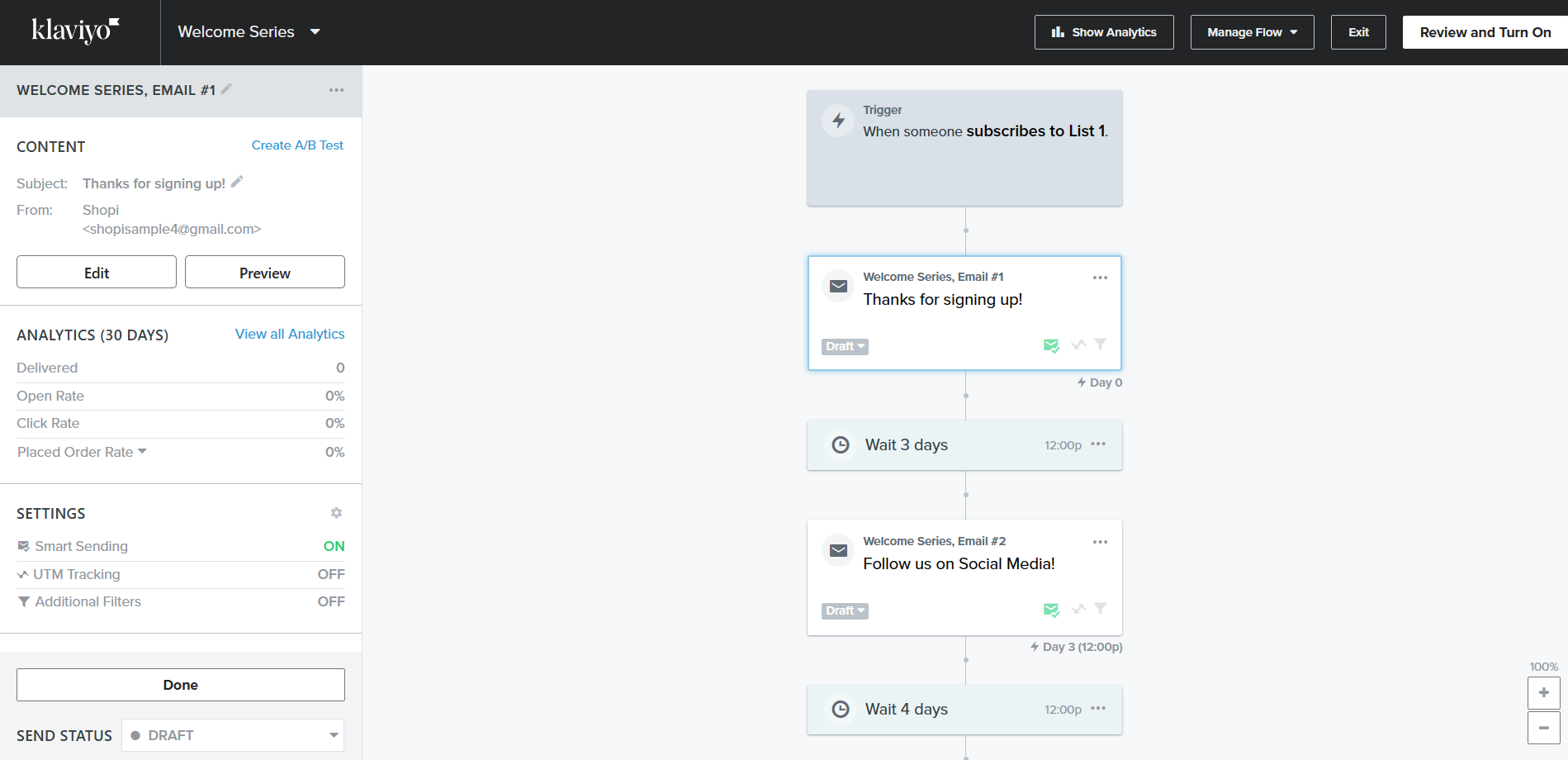Click the Exit button
The height and width of the screenshot is (760, 1568).
(x=1358, y=32)
